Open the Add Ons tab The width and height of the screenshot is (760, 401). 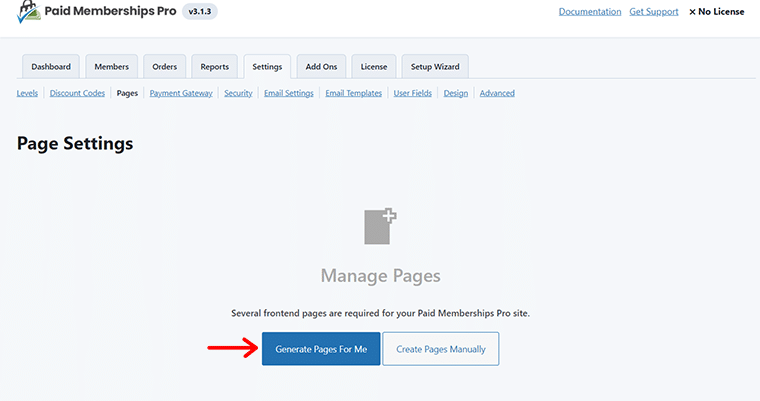[x=321, y=66]
